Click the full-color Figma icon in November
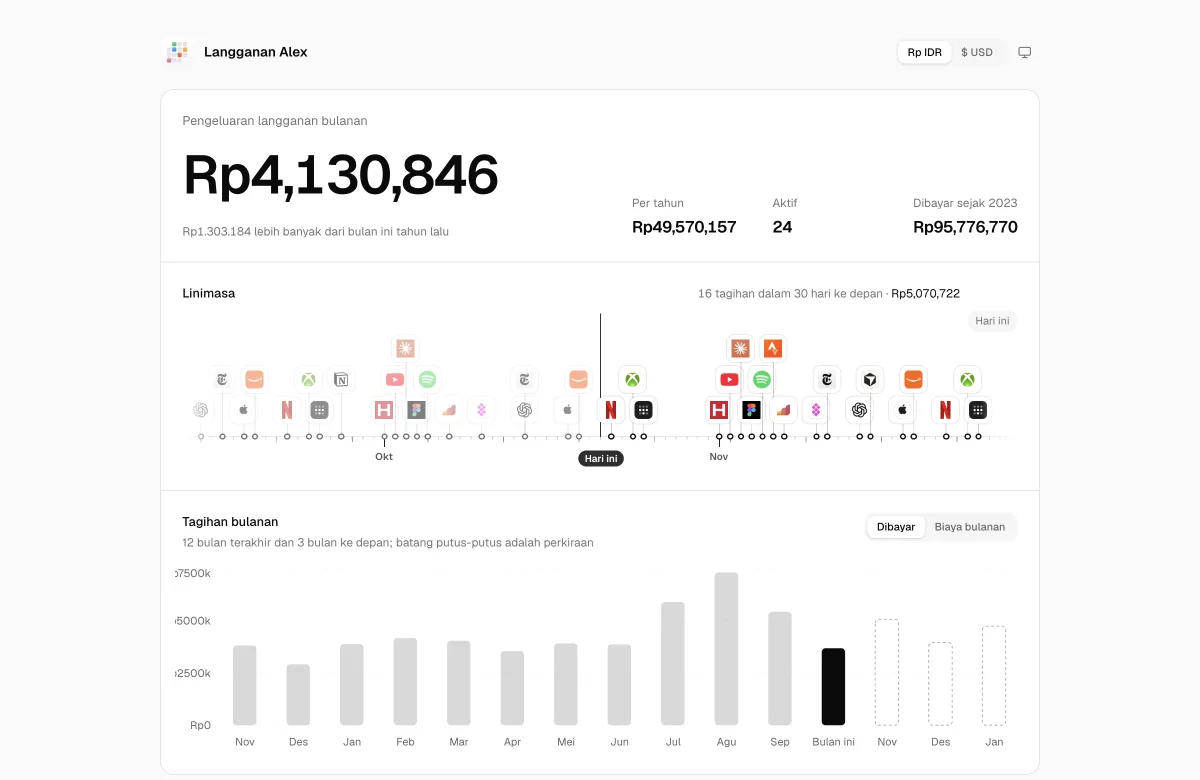This screenshot has width=1200, height=780. tap(751, 410)
